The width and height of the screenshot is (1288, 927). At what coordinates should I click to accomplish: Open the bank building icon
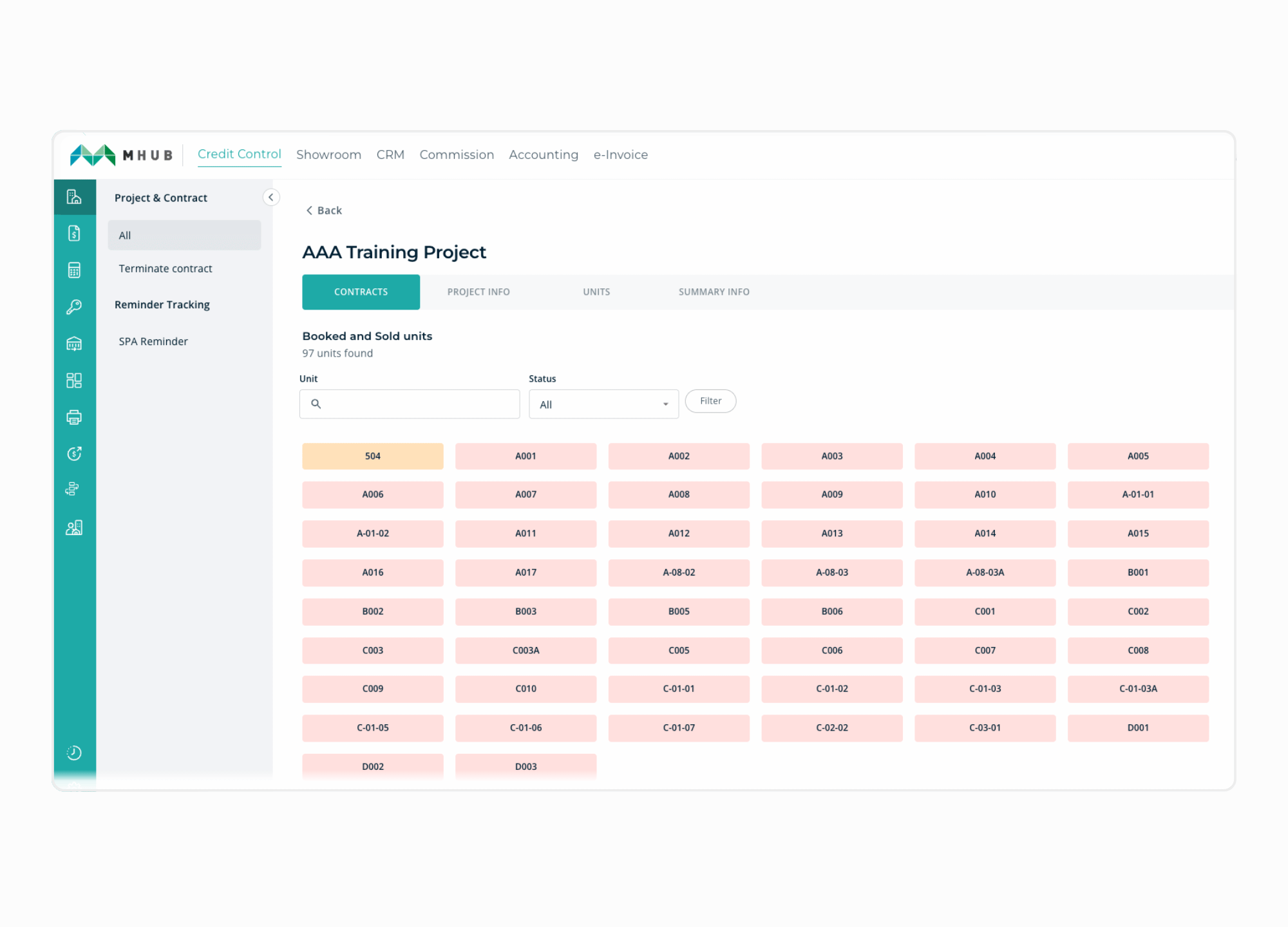click(x=74, y=343)
